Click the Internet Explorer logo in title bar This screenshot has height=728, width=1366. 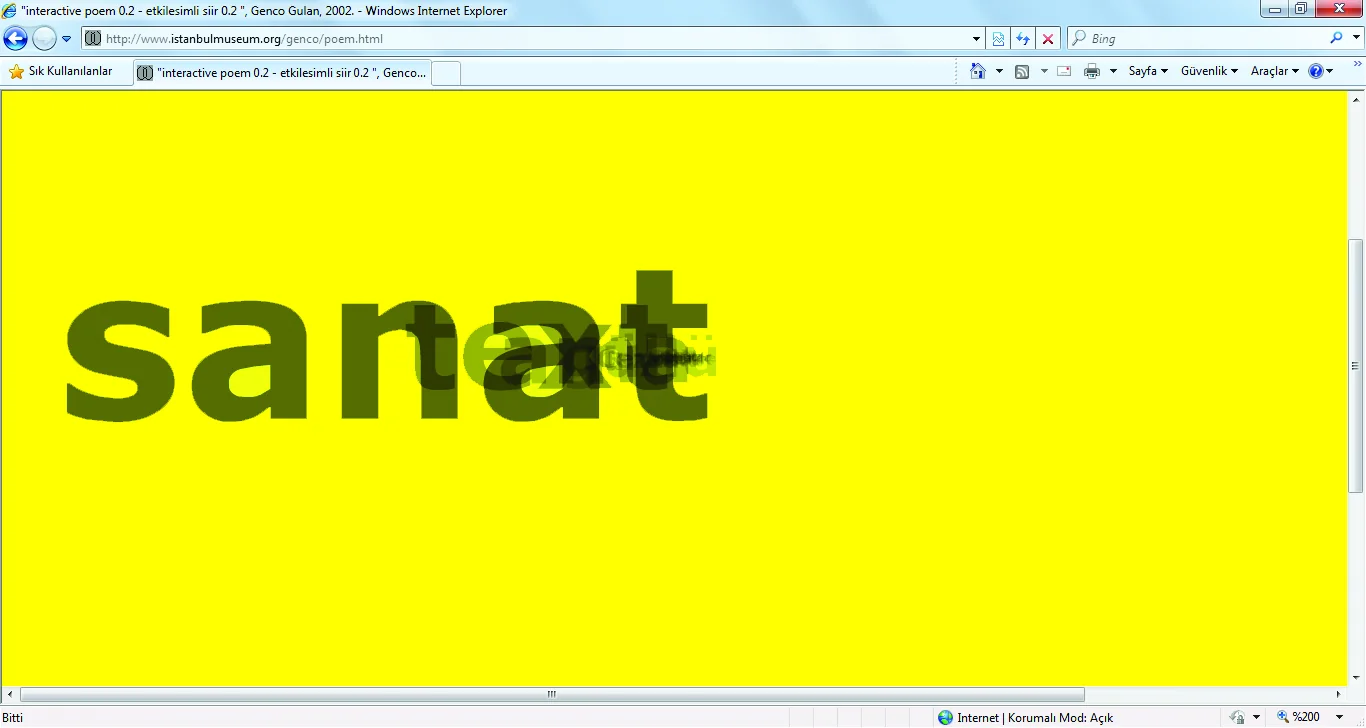click(10, 10)
